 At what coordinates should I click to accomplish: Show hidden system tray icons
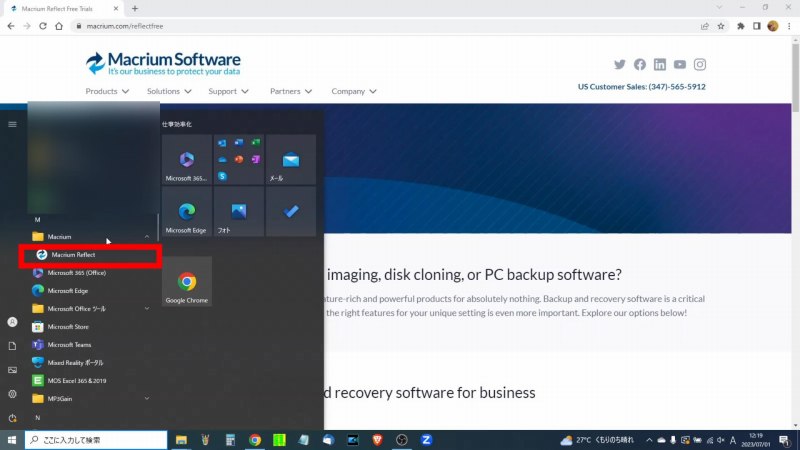(x=649, y=440)
